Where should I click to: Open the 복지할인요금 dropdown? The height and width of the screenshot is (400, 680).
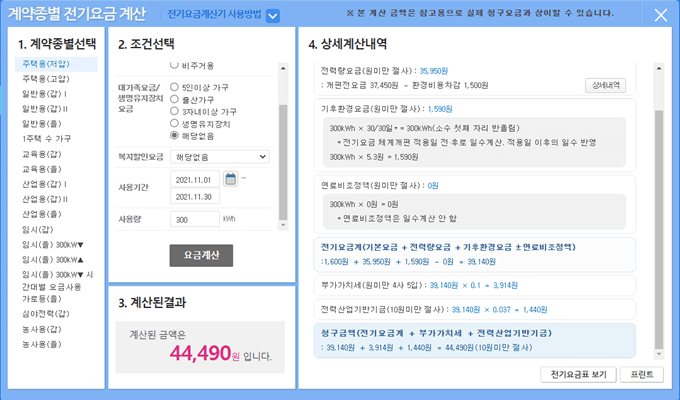(x=220, y=157)
